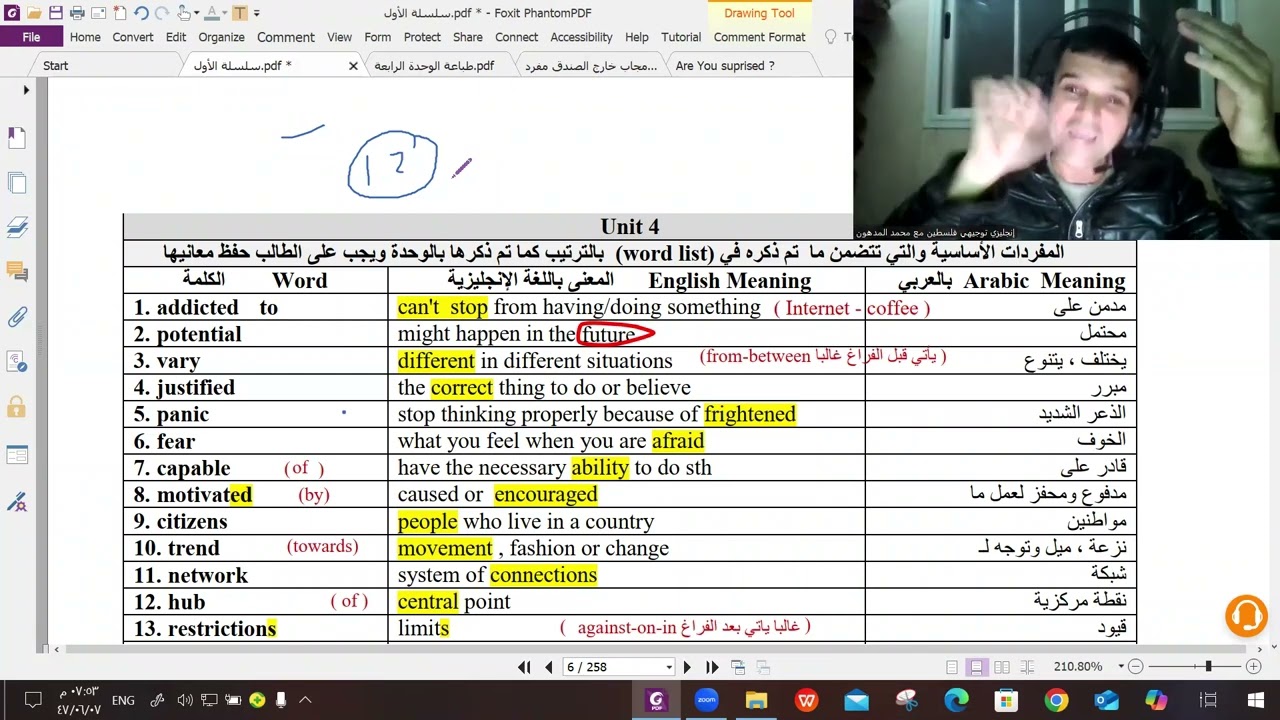The height and width of the screenshot is (720, 1280).
Task: Open Customize Quick Access Toolbar dropdown
Action: [x=257, y=14]
